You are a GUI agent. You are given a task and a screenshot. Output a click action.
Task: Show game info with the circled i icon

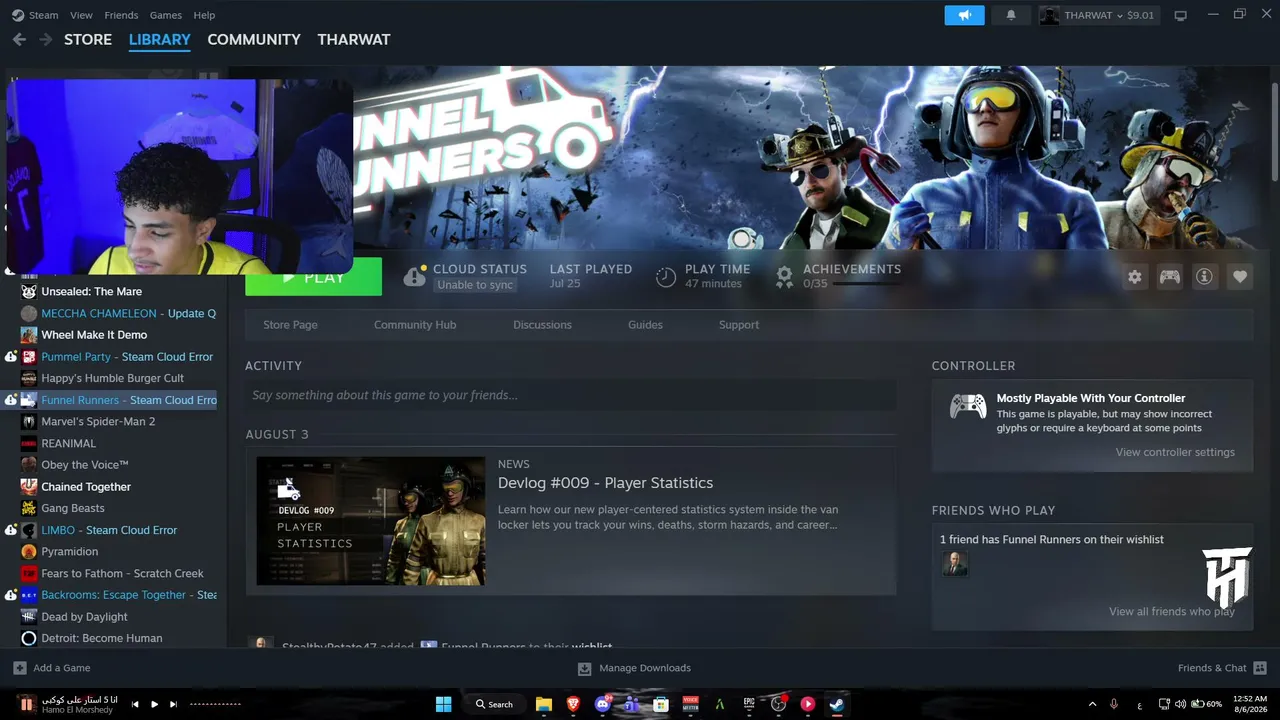1204,277
